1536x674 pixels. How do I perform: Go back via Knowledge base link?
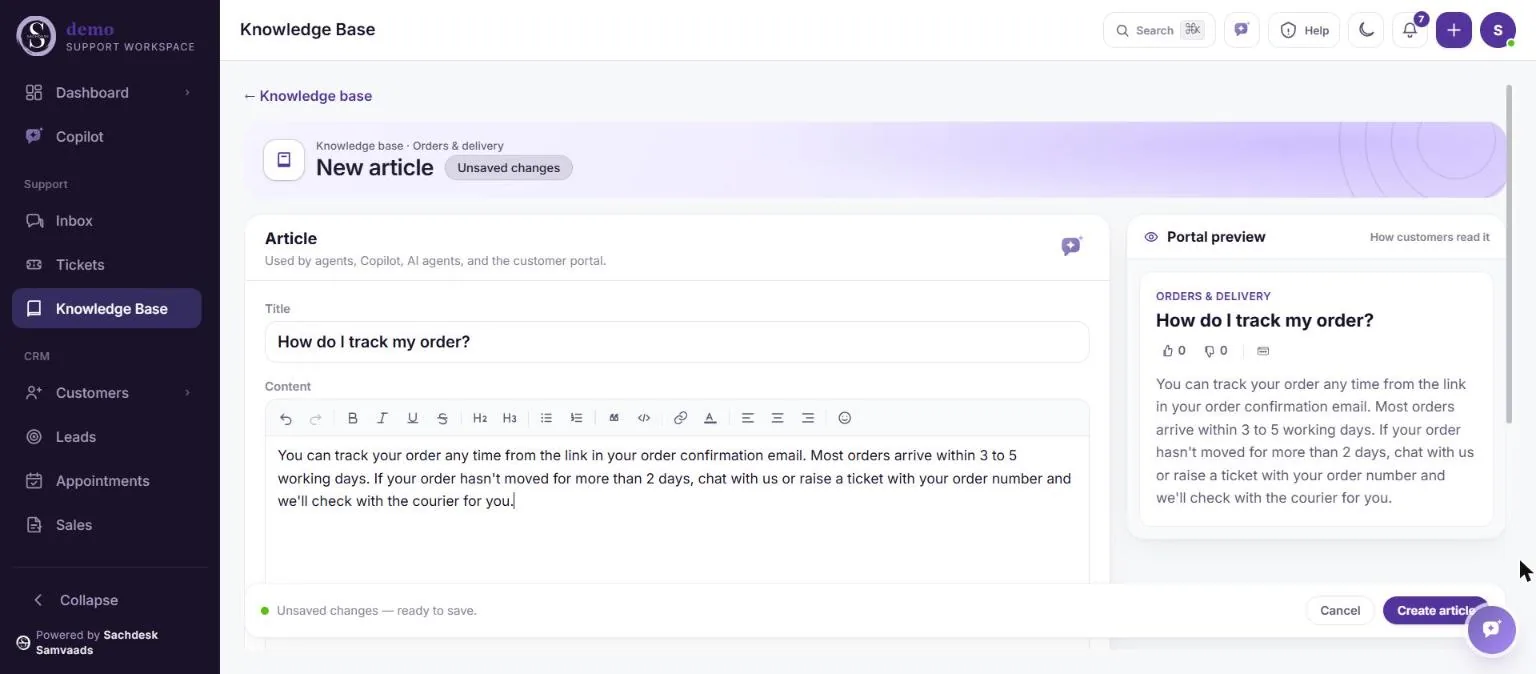(307, 96)
